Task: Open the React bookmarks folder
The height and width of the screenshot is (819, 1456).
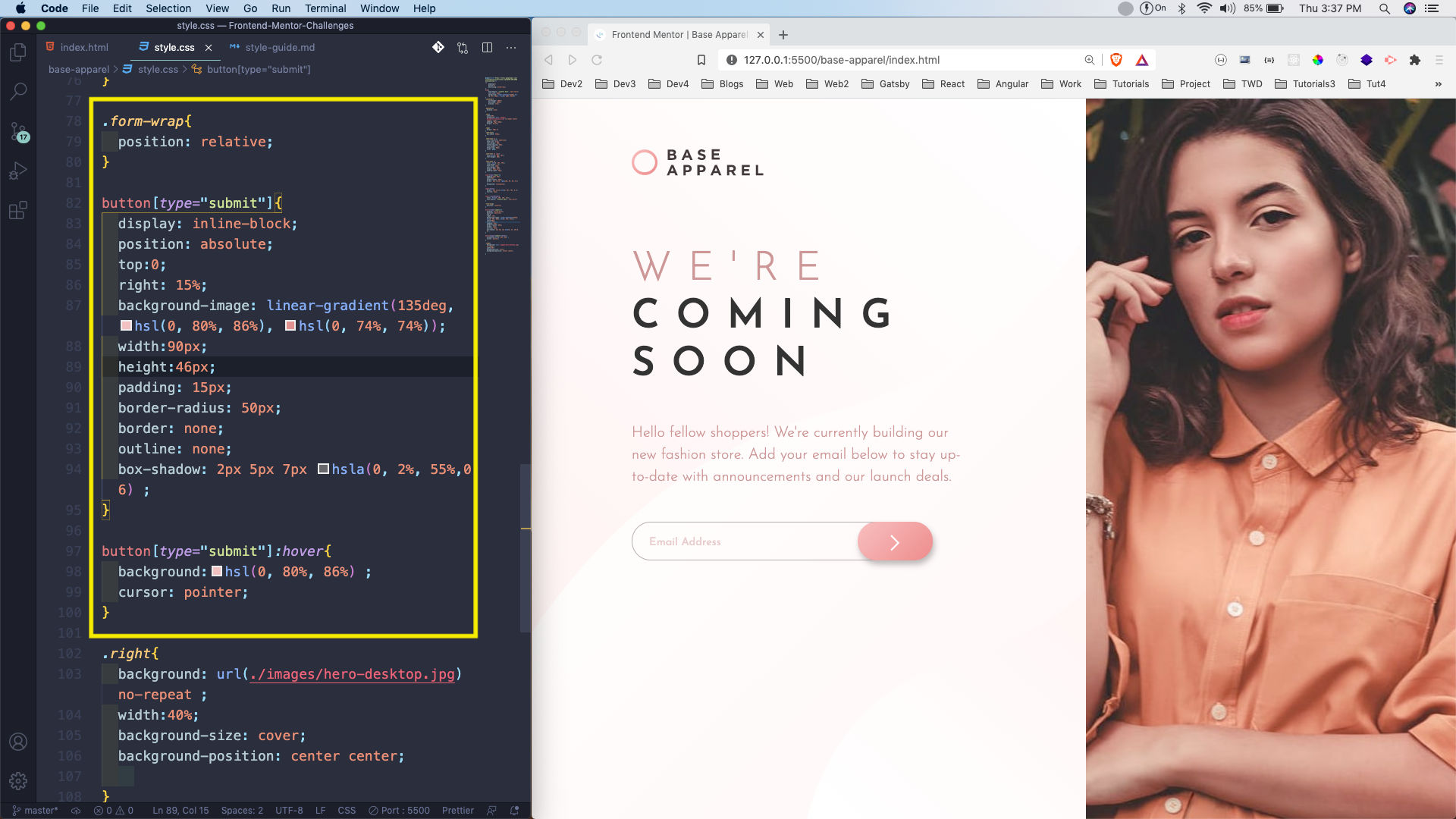Action: click(x=943, y=84)
